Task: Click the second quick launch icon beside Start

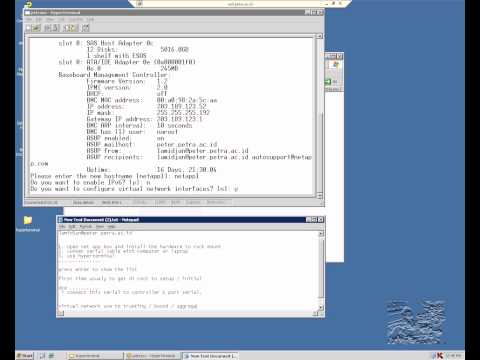Action: [52, 356]
